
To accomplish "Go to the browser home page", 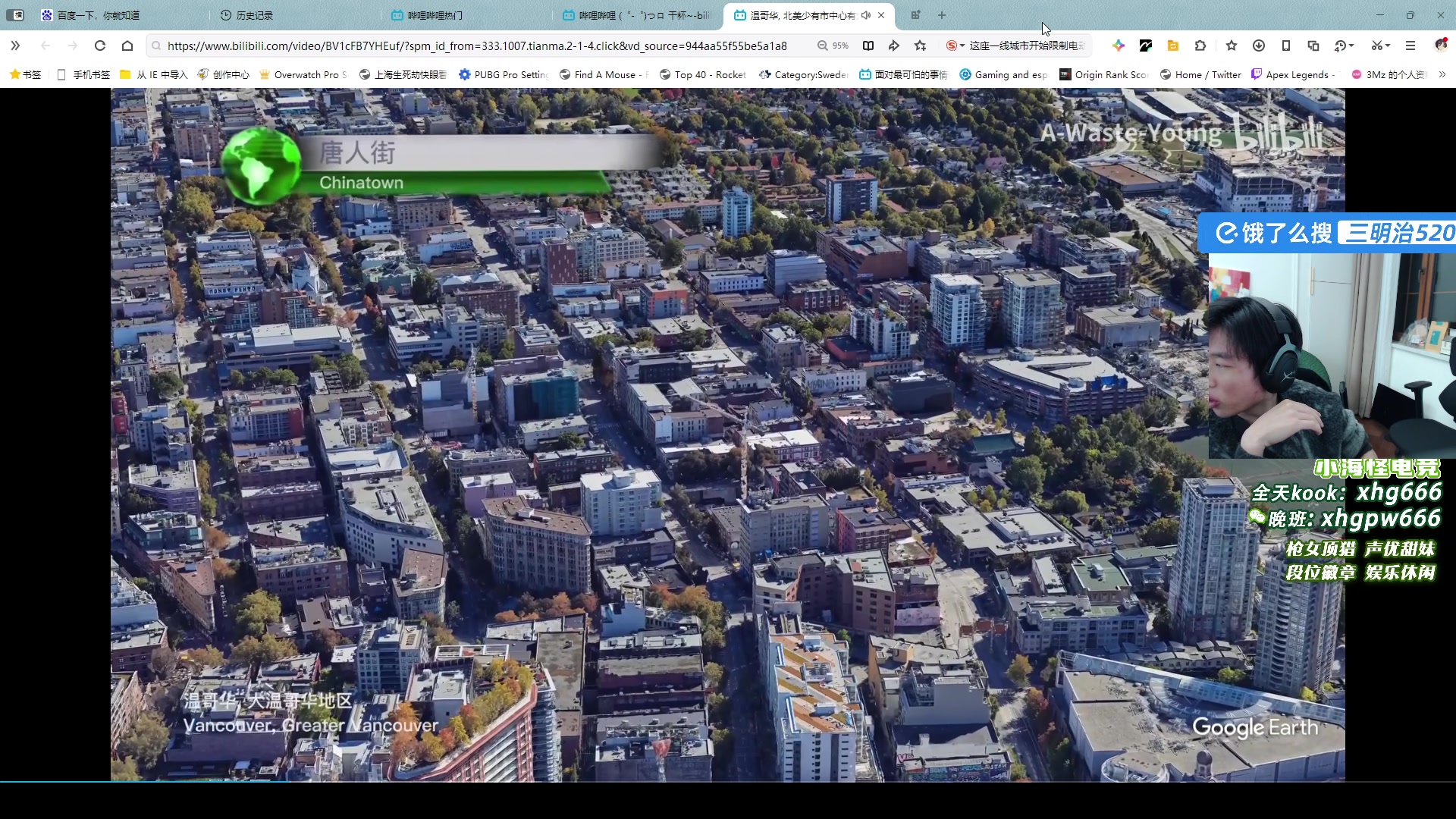I will pos(127,46).
